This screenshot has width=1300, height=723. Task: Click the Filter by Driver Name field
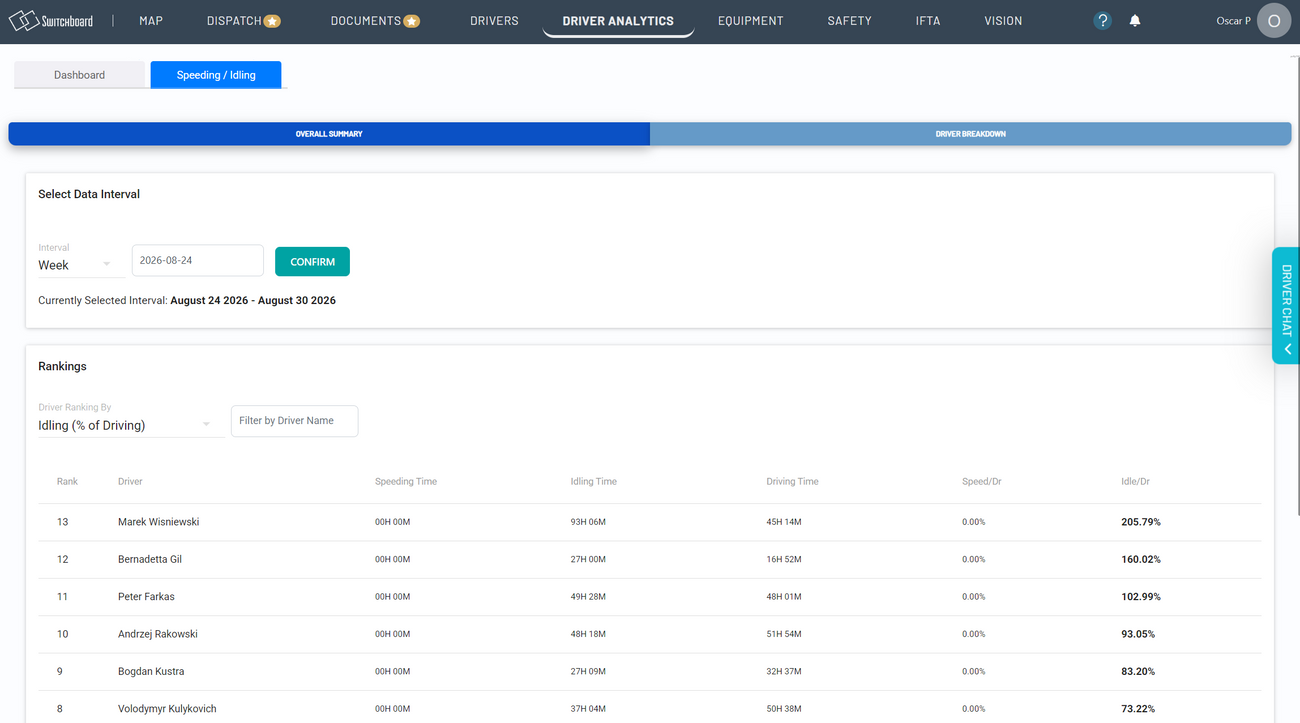tap(294, 421)
